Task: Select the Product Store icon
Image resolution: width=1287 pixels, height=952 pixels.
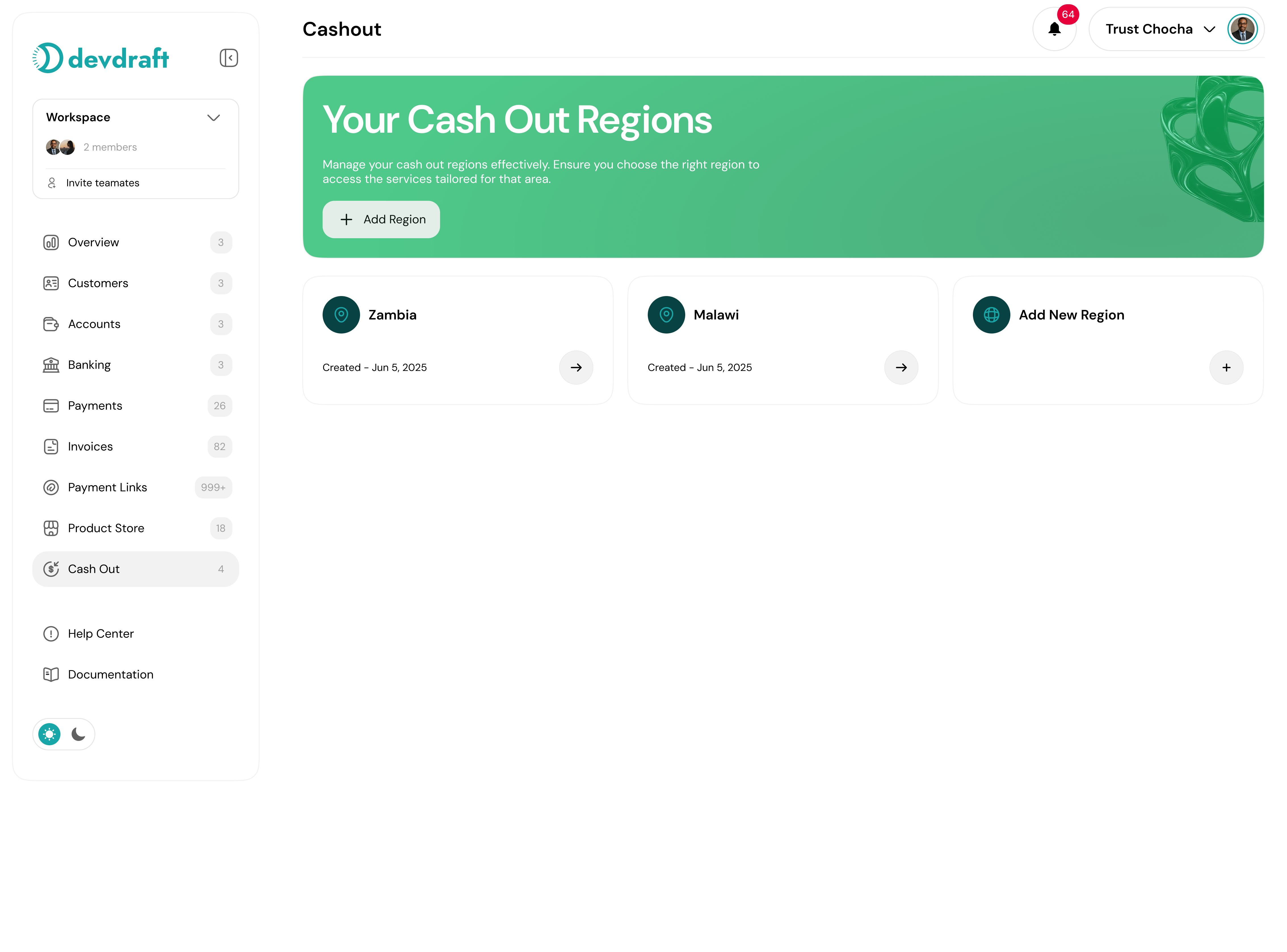Action: (x=51, y=528)
